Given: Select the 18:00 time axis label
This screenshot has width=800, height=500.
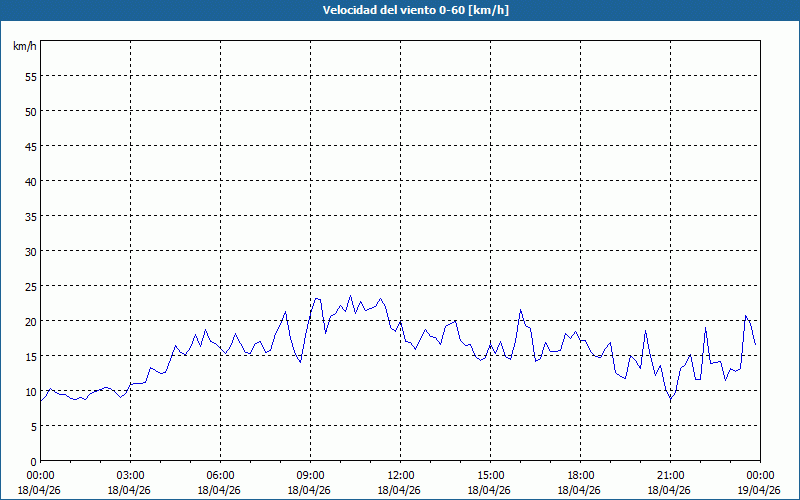Looking at the screenshot, I should (x=580, y=475).
